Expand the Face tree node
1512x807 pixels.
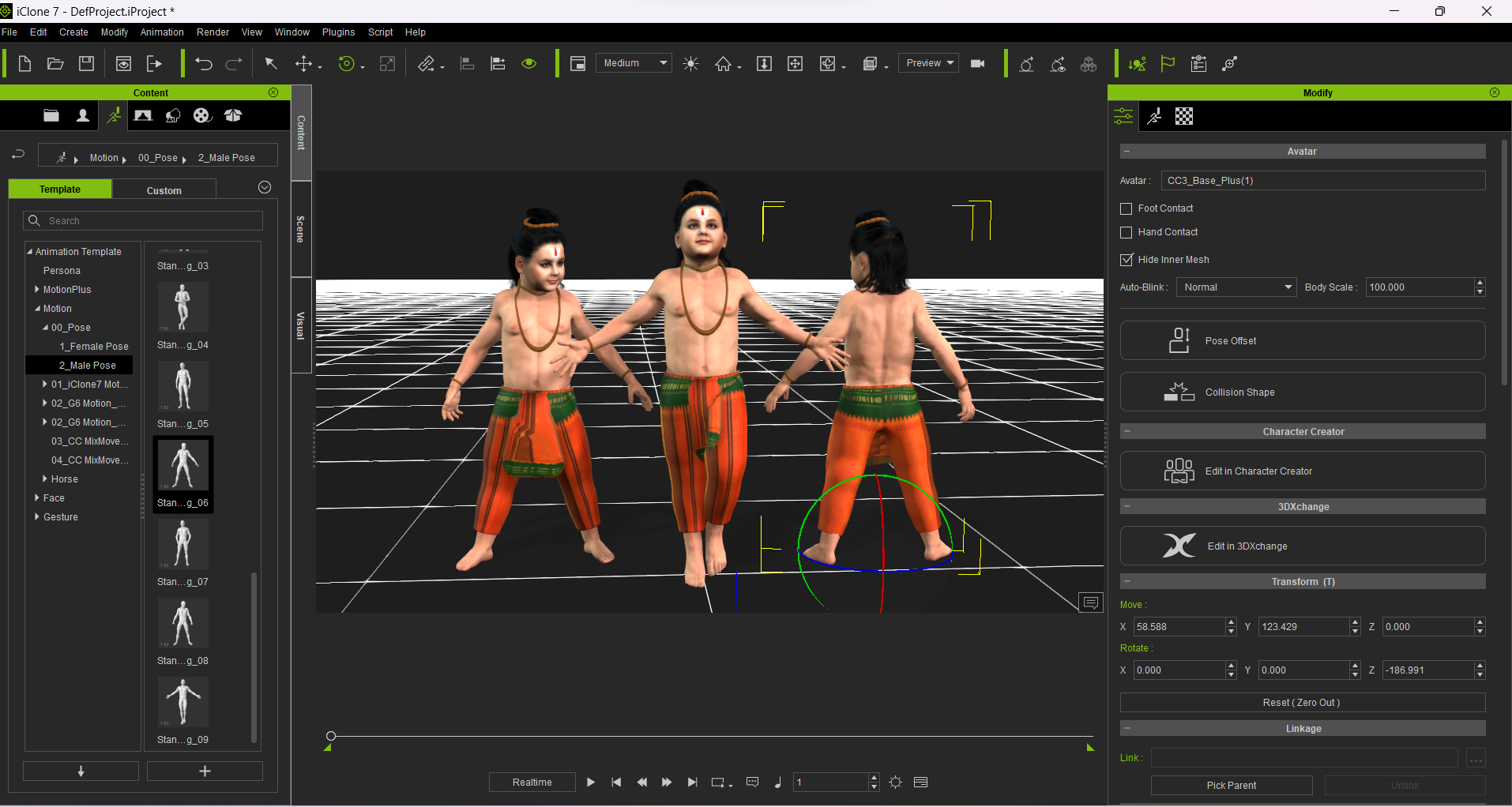(x=37, y=498)
